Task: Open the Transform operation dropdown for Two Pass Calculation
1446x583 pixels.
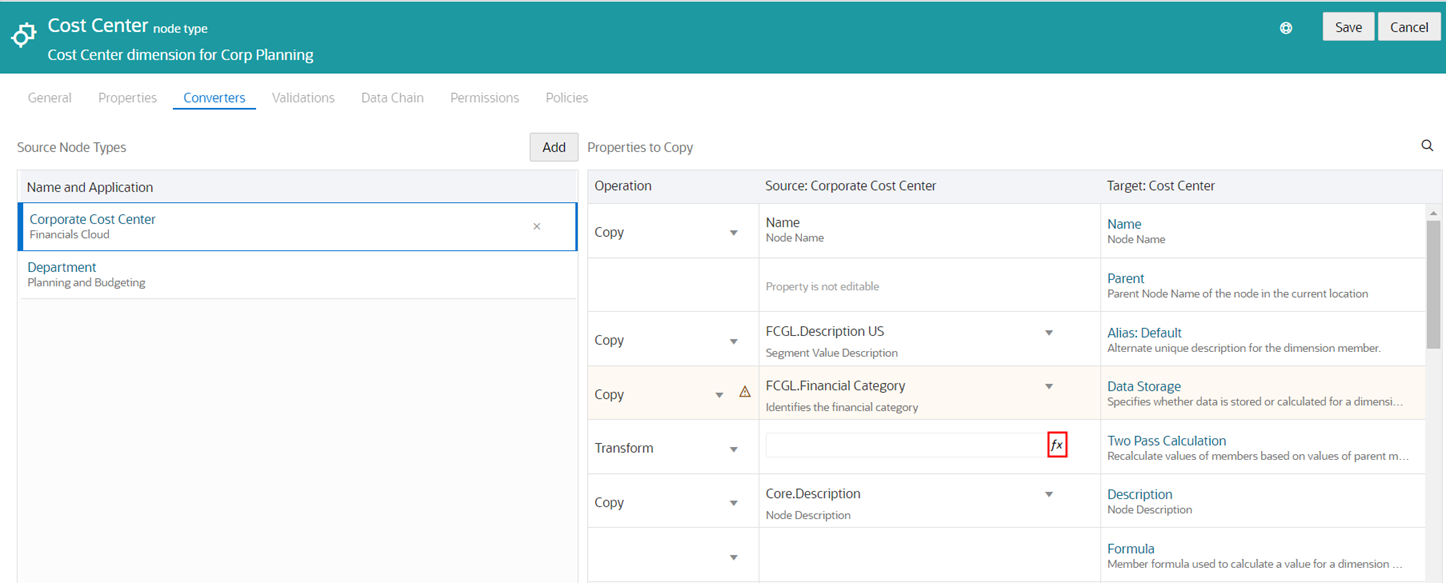Action: click(x=733, y=449)
